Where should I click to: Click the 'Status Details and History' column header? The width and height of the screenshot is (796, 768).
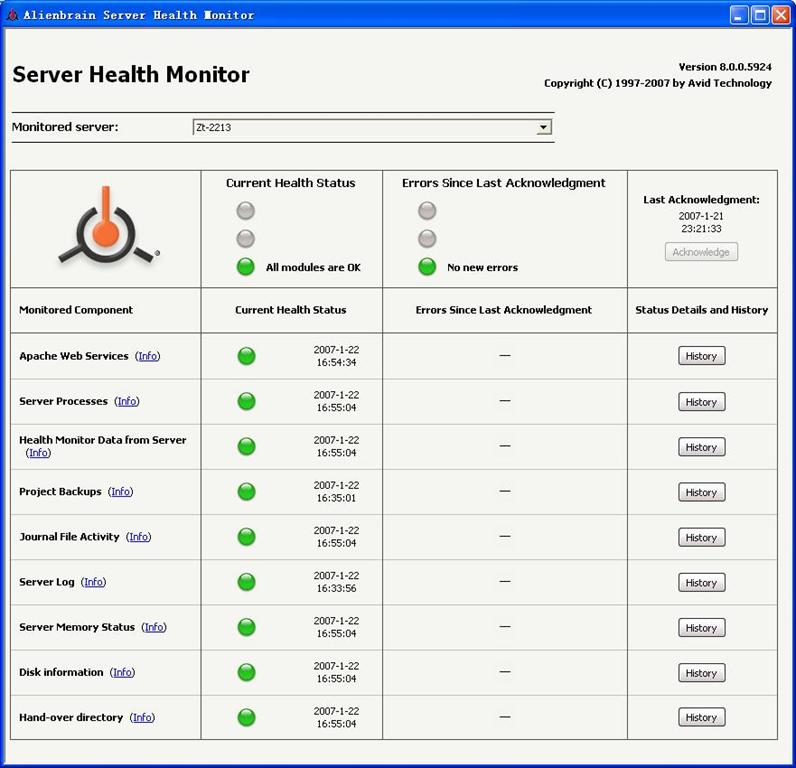[x=702, y=310]
